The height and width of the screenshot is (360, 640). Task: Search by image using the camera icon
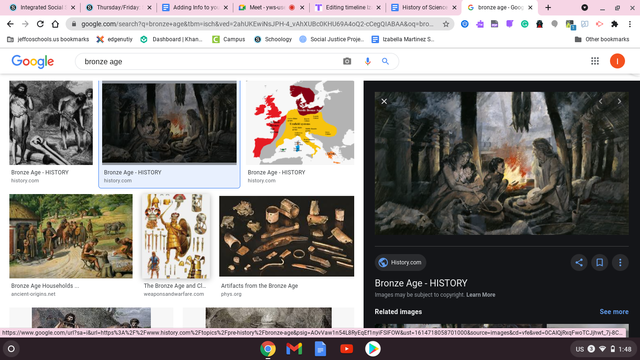point(347,61)
